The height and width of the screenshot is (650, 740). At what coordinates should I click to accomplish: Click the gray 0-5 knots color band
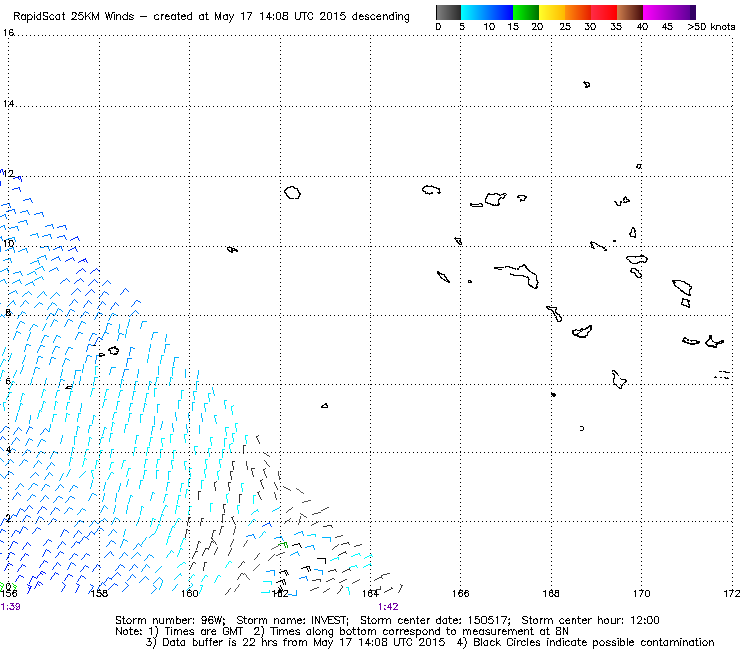pos(448,12)
